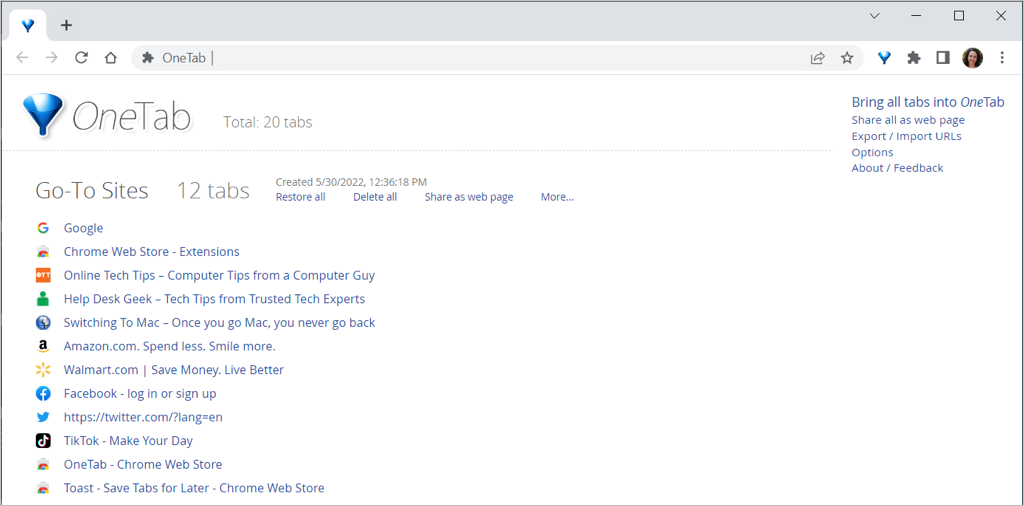Screen dimensions: 1024x506
Task: Click the share page icon in address bar
Action: pyautogui.click(x=818, y=58)
